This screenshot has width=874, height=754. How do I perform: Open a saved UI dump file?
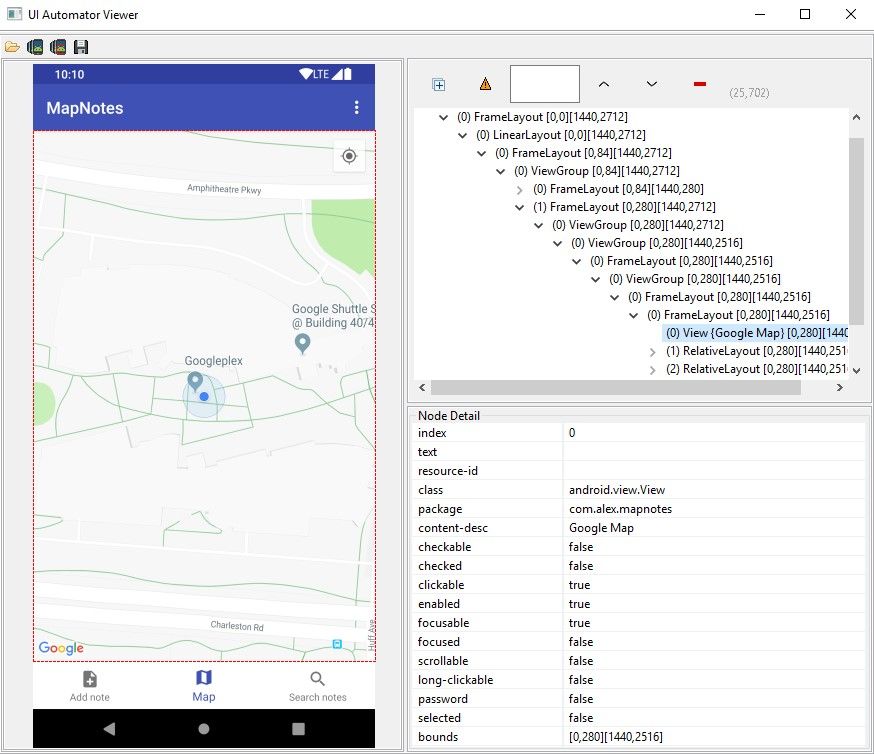[x=14, y=46]
